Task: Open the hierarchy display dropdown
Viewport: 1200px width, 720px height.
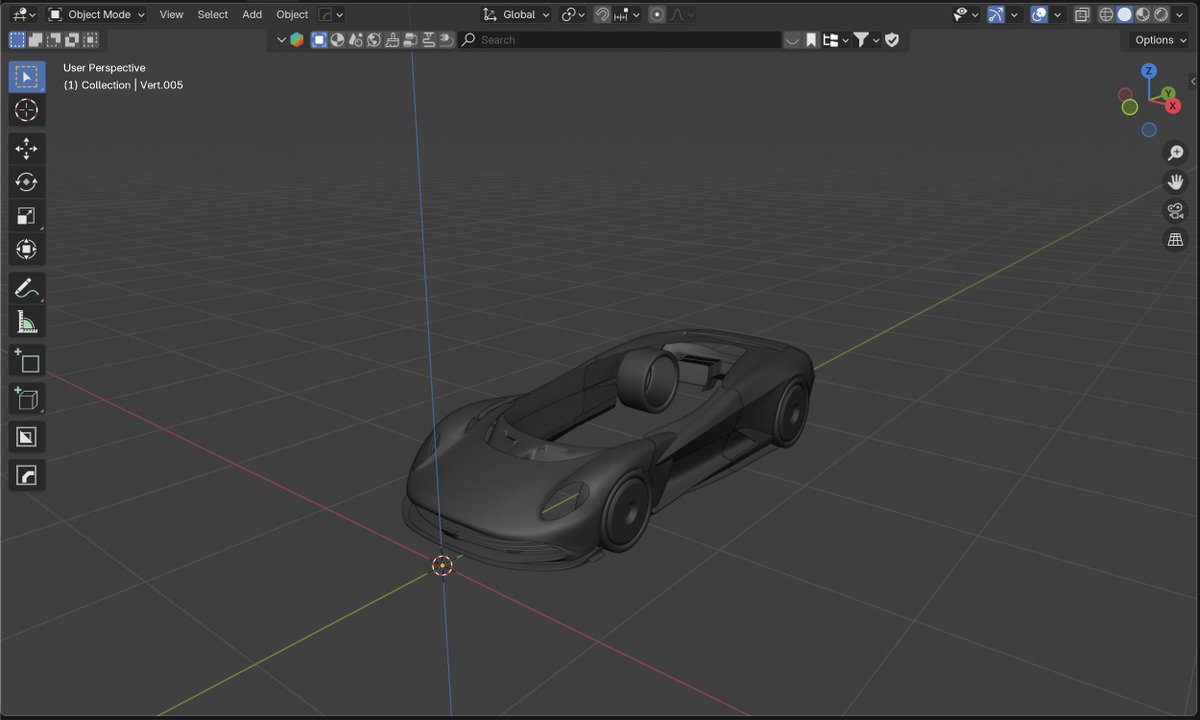Action: [835, 40]
